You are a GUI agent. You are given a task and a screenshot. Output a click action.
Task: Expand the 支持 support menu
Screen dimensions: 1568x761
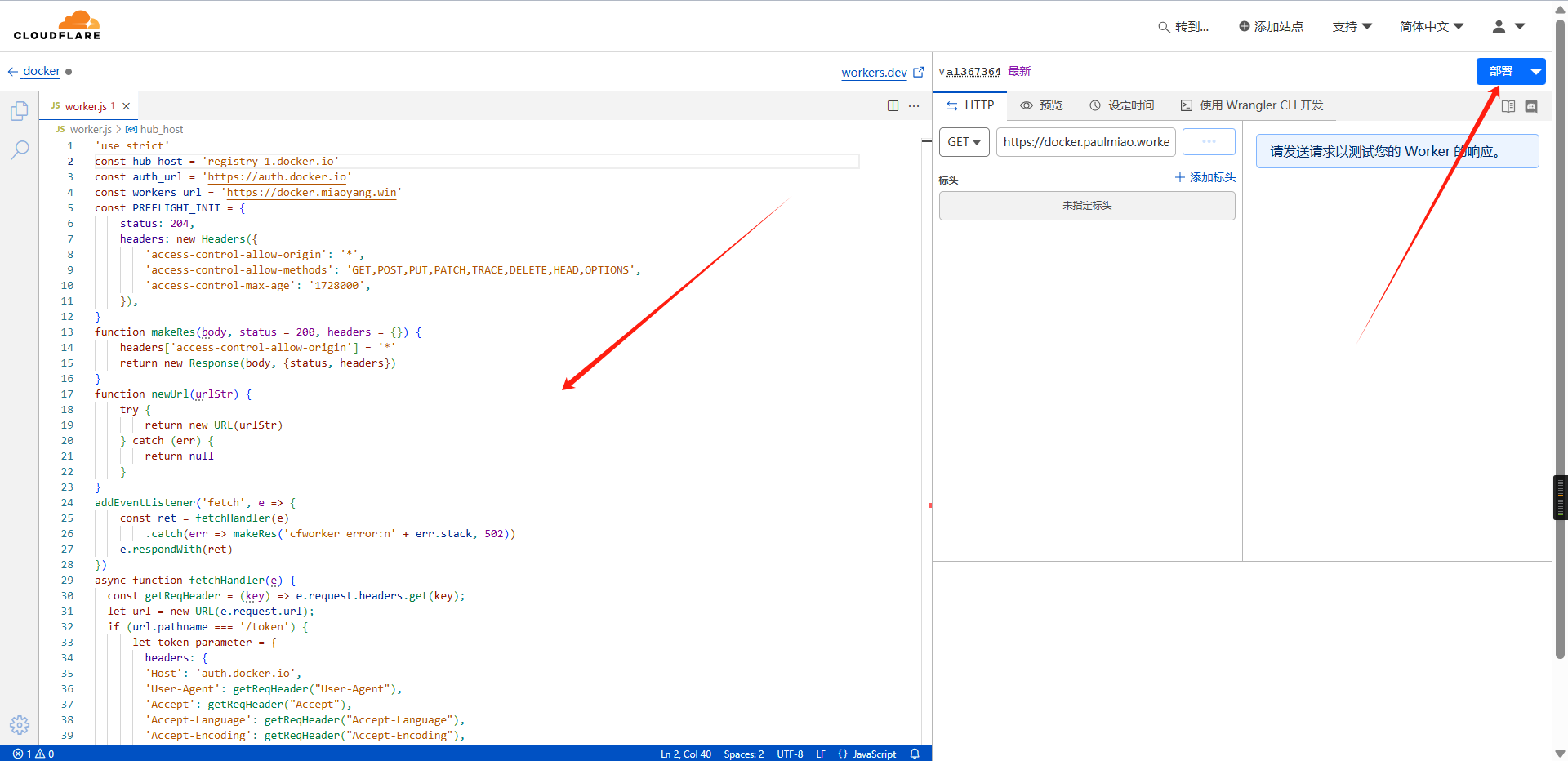[1352, 27]
